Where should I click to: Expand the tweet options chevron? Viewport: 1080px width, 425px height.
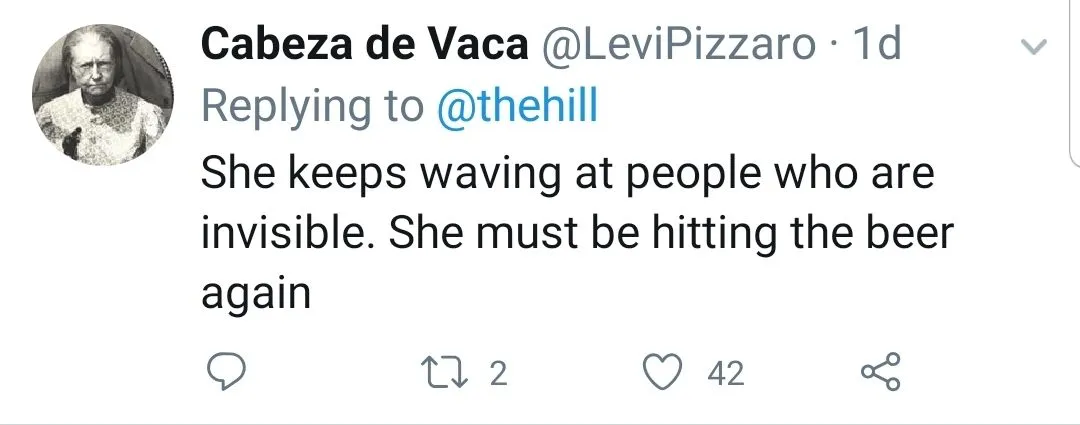(x=1034, y=47)
